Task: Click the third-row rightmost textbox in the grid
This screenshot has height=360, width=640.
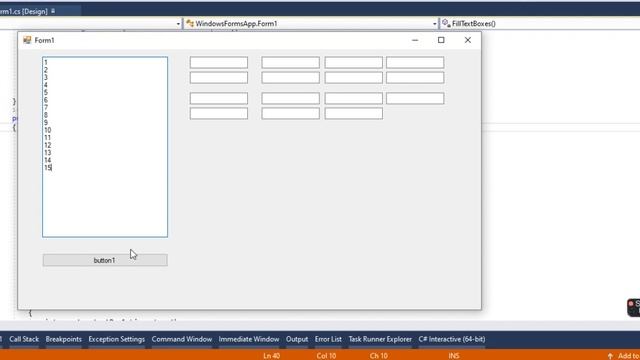Action: [415, 98]
